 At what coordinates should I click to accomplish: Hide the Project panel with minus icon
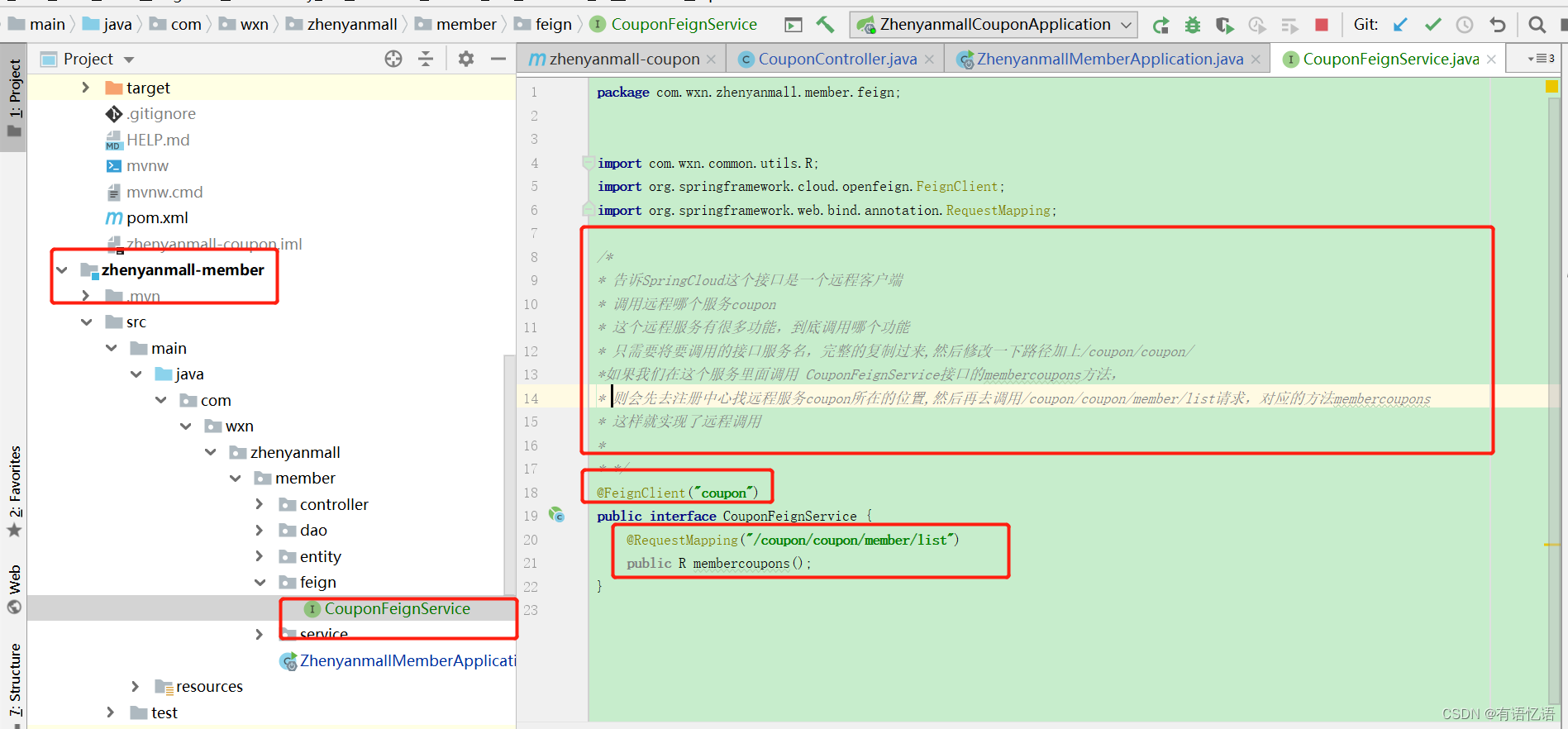click(498, 59)
